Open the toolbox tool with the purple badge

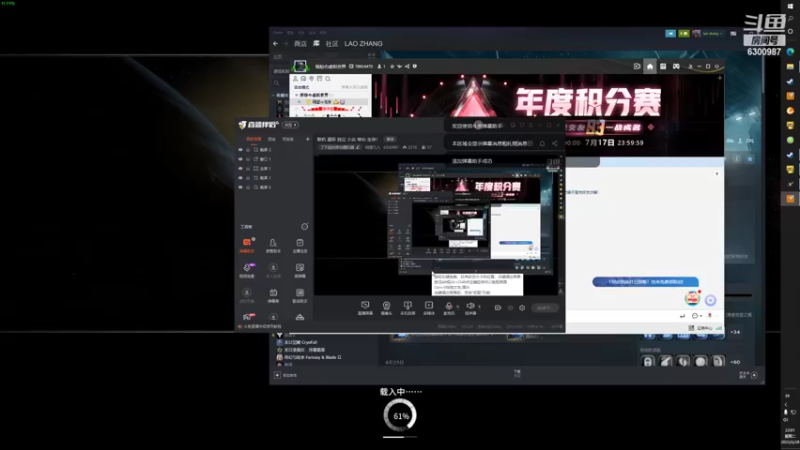pyautogui.click(x=247, y=270)
